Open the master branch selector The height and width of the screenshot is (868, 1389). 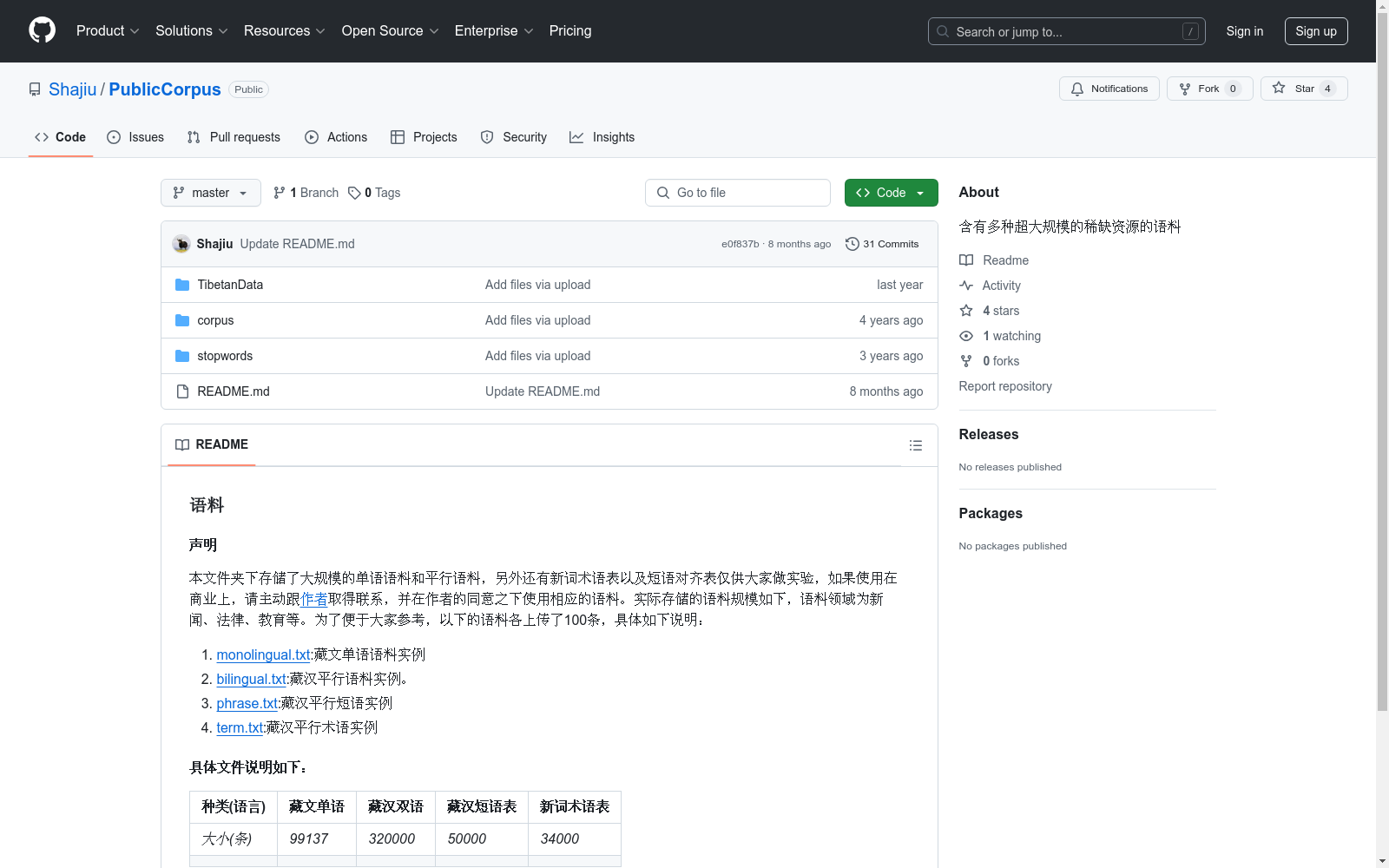click(211, 193)
